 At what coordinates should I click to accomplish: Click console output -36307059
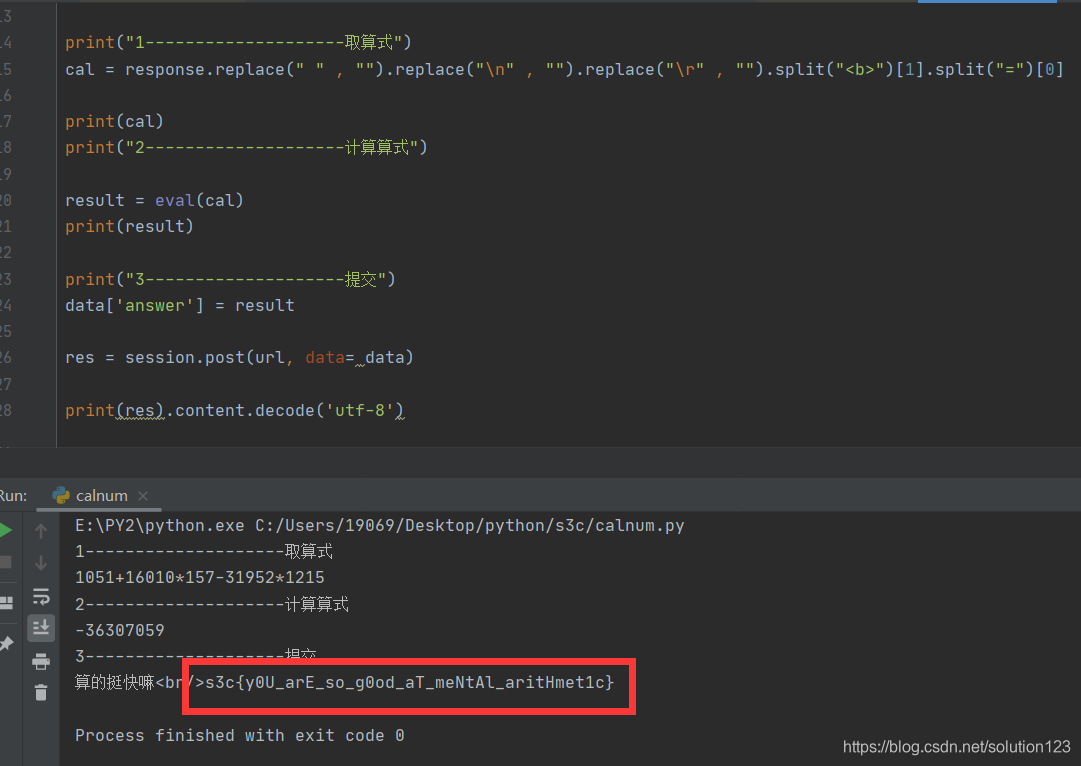click(119, 629)
